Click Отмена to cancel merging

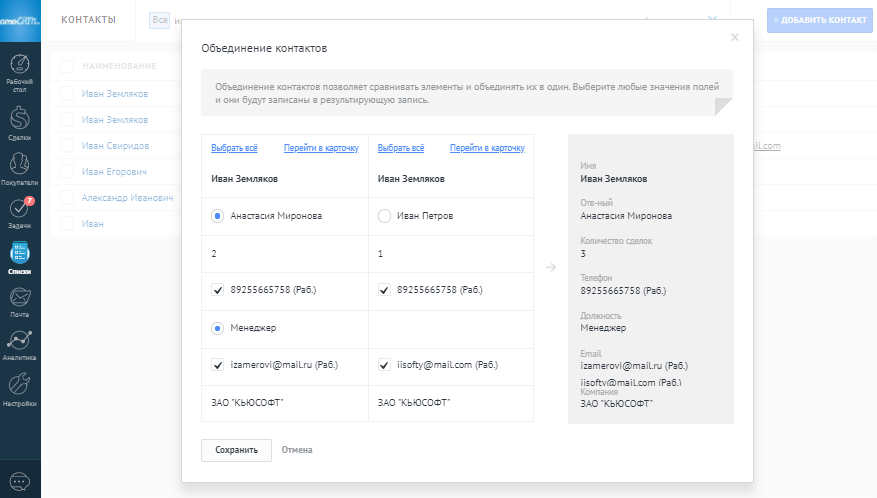[297, 450]
